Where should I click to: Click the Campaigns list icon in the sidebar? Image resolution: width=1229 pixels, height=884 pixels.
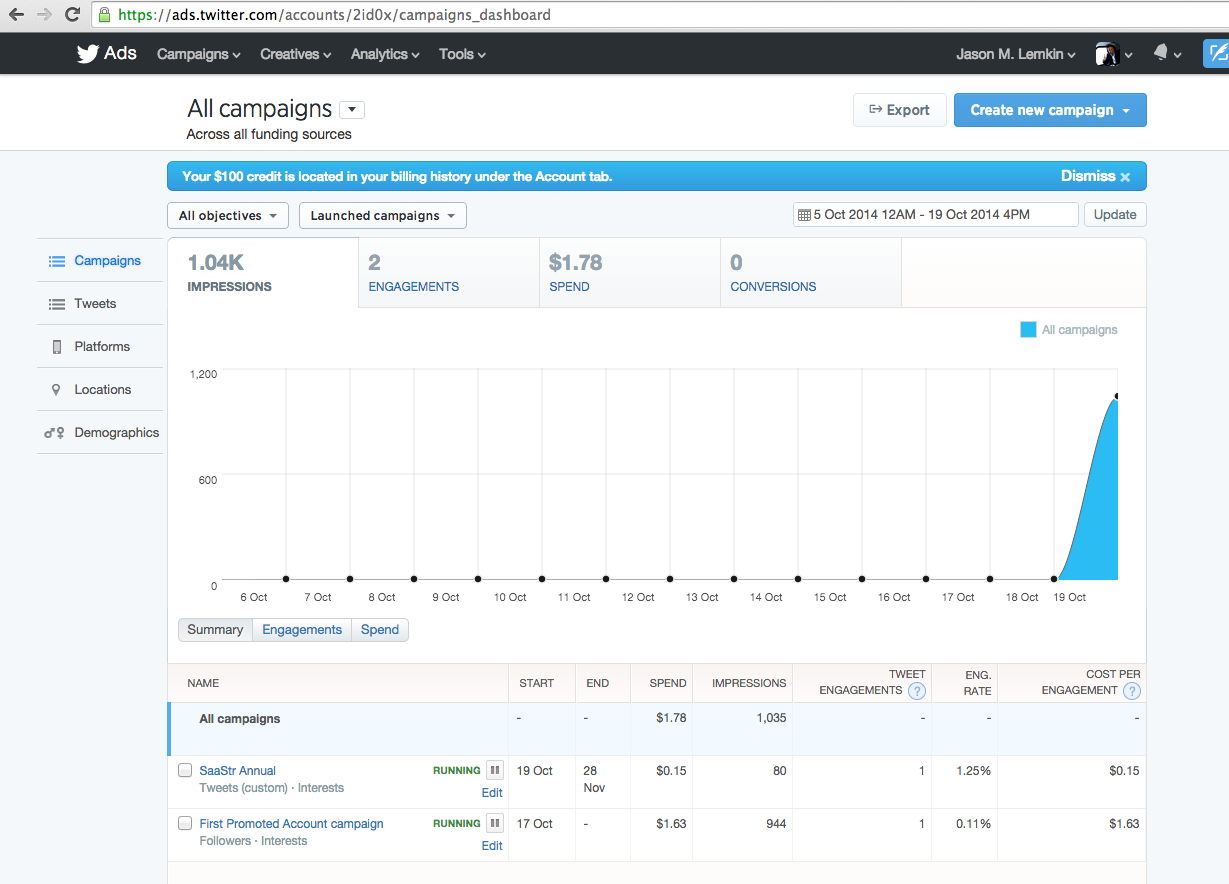[x=57, y=261]
